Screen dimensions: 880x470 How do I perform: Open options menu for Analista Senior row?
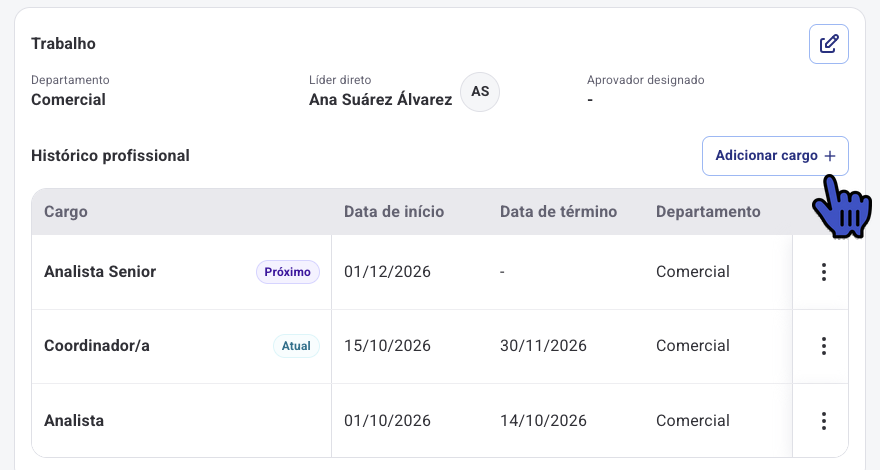(823, 272)
